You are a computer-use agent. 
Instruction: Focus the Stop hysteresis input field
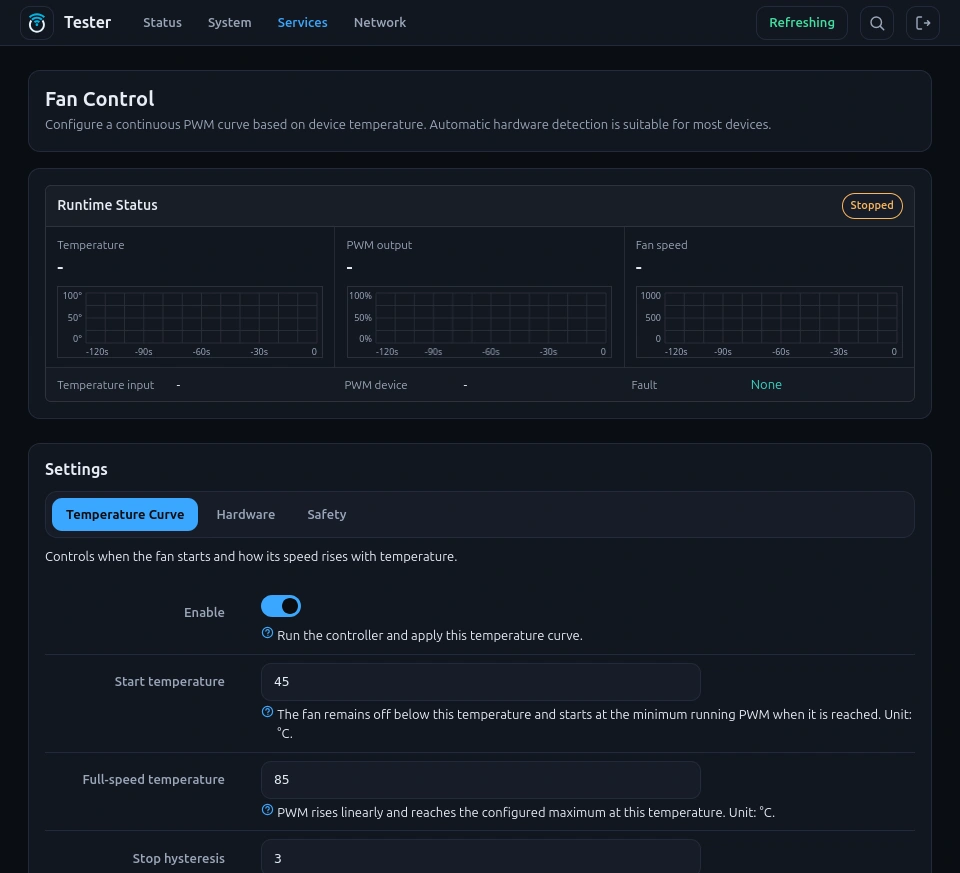click(481, 856)
